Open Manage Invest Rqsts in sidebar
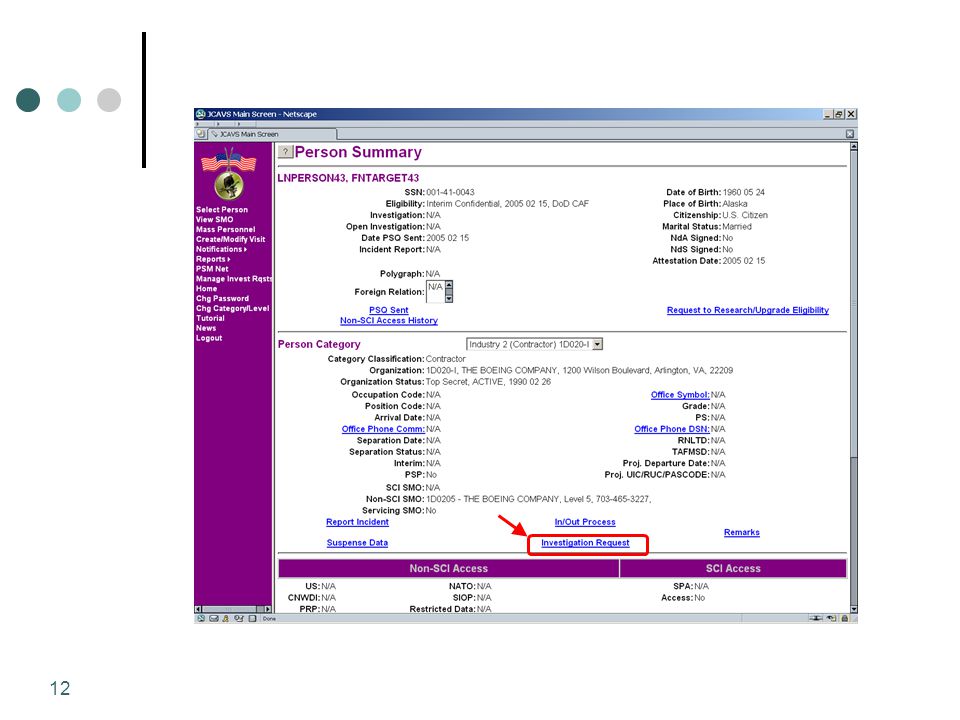Screen dimensions: 960x720 [x=234, y=279]
